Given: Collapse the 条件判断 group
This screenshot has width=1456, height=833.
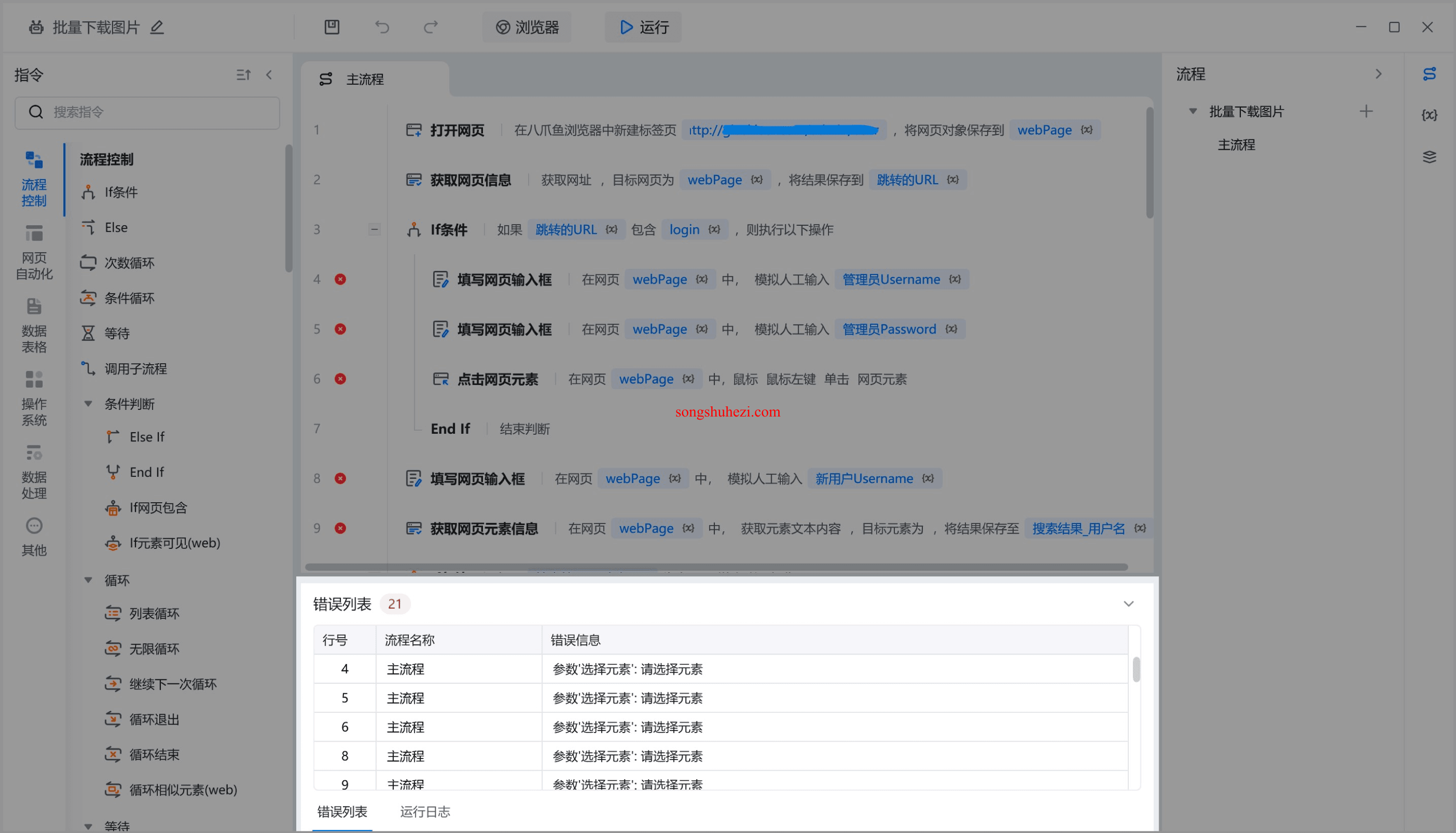Looking at the screenshot, I should point(88,404).
